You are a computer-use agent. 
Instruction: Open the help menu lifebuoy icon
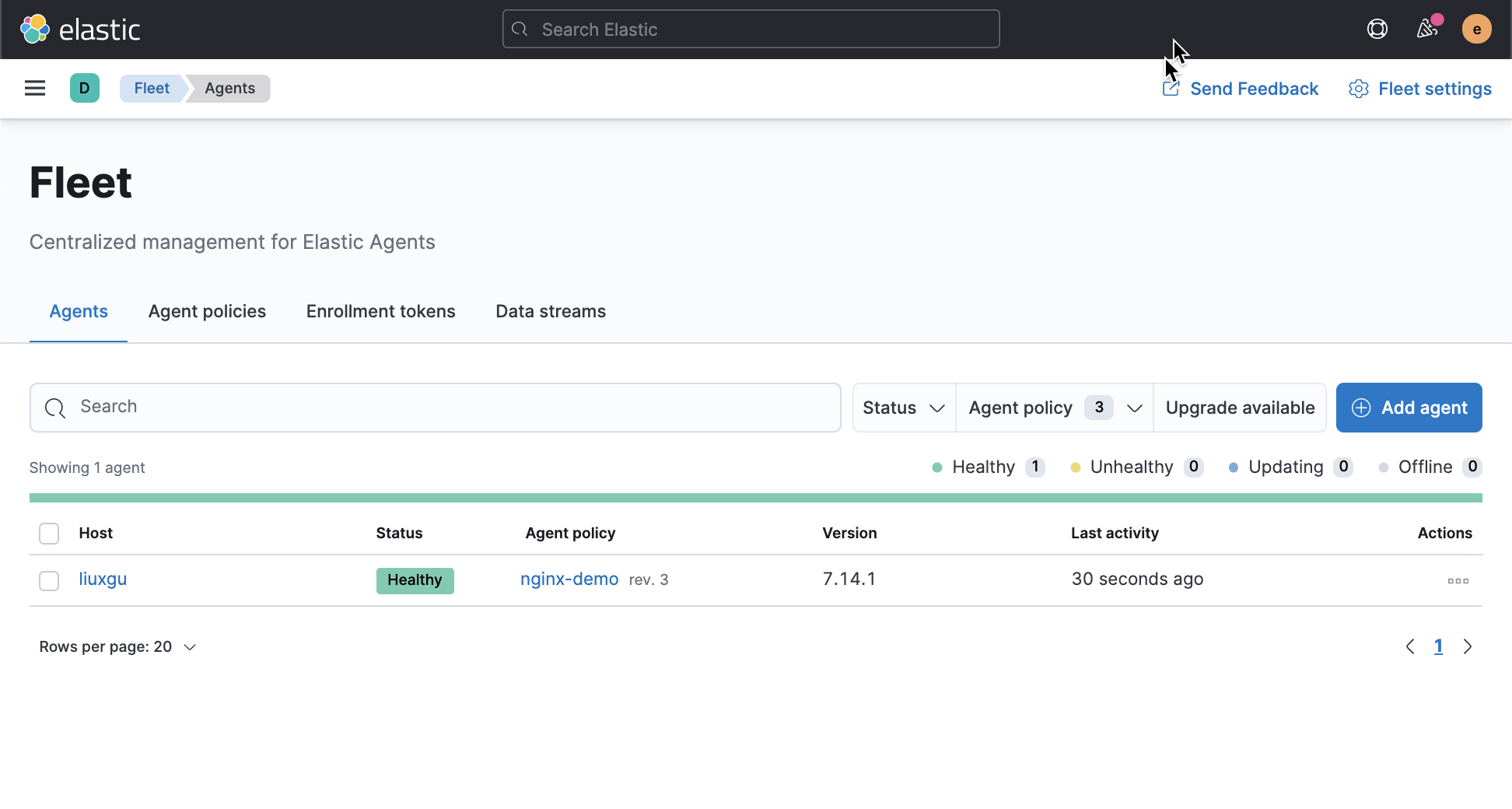[1377, 30]
